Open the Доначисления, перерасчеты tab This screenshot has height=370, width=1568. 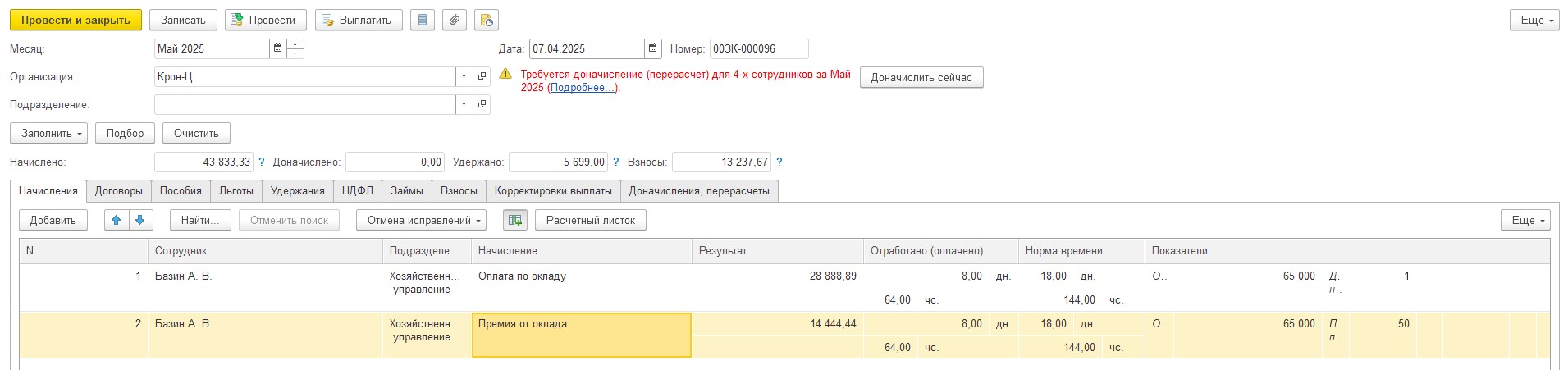tap(699, 190)
